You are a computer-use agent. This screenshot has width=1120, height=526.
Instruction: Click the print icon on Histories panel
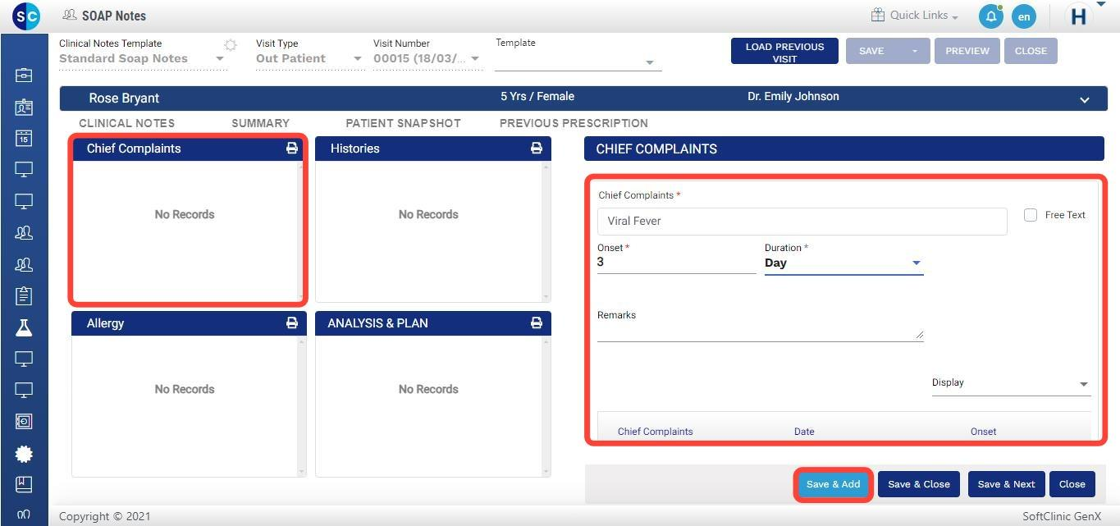click(x=536, y=148)
